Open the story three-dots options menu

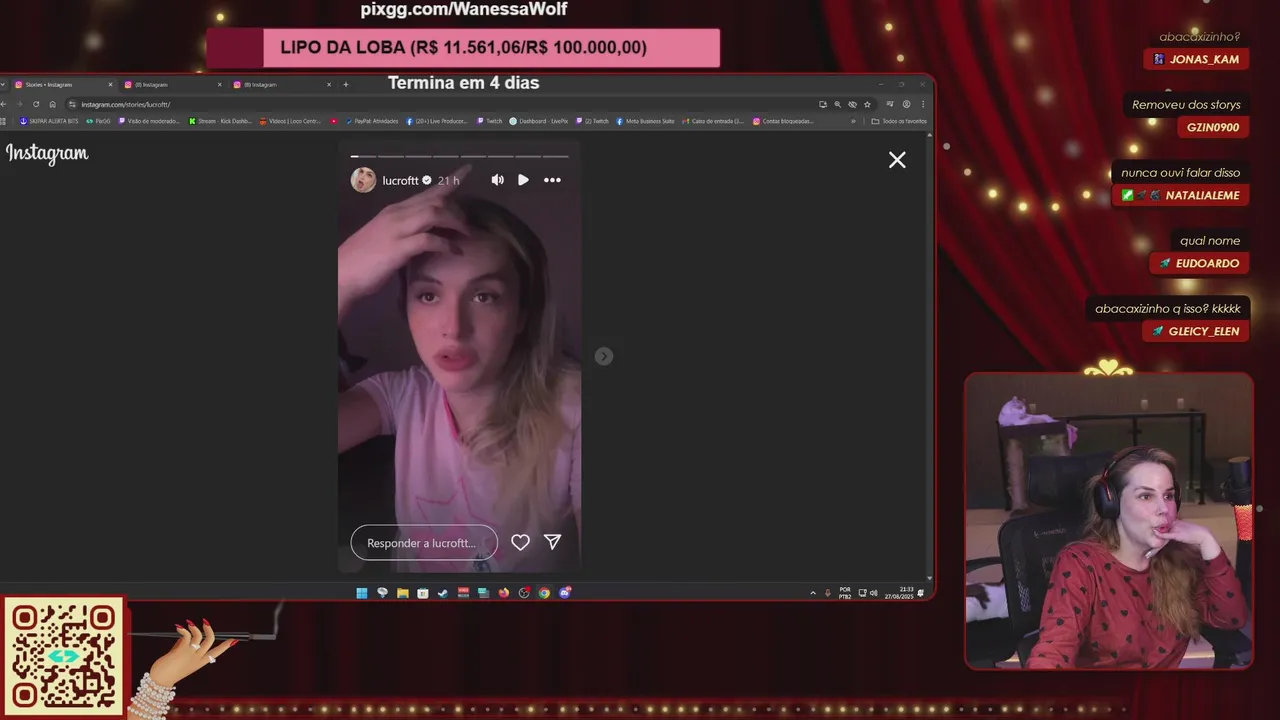click(552, 180)
